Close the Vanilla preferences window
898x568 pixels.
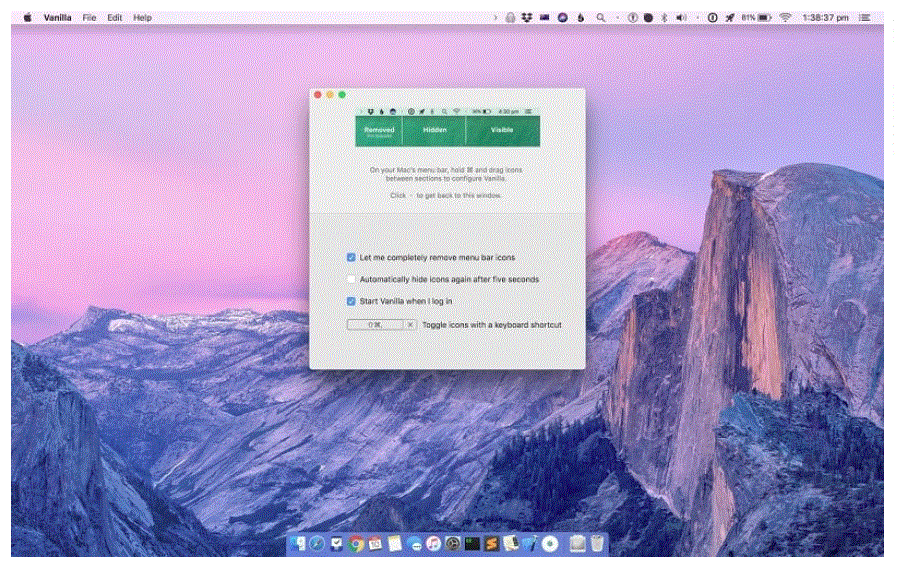pyautogui.click(x=318, y=94)
